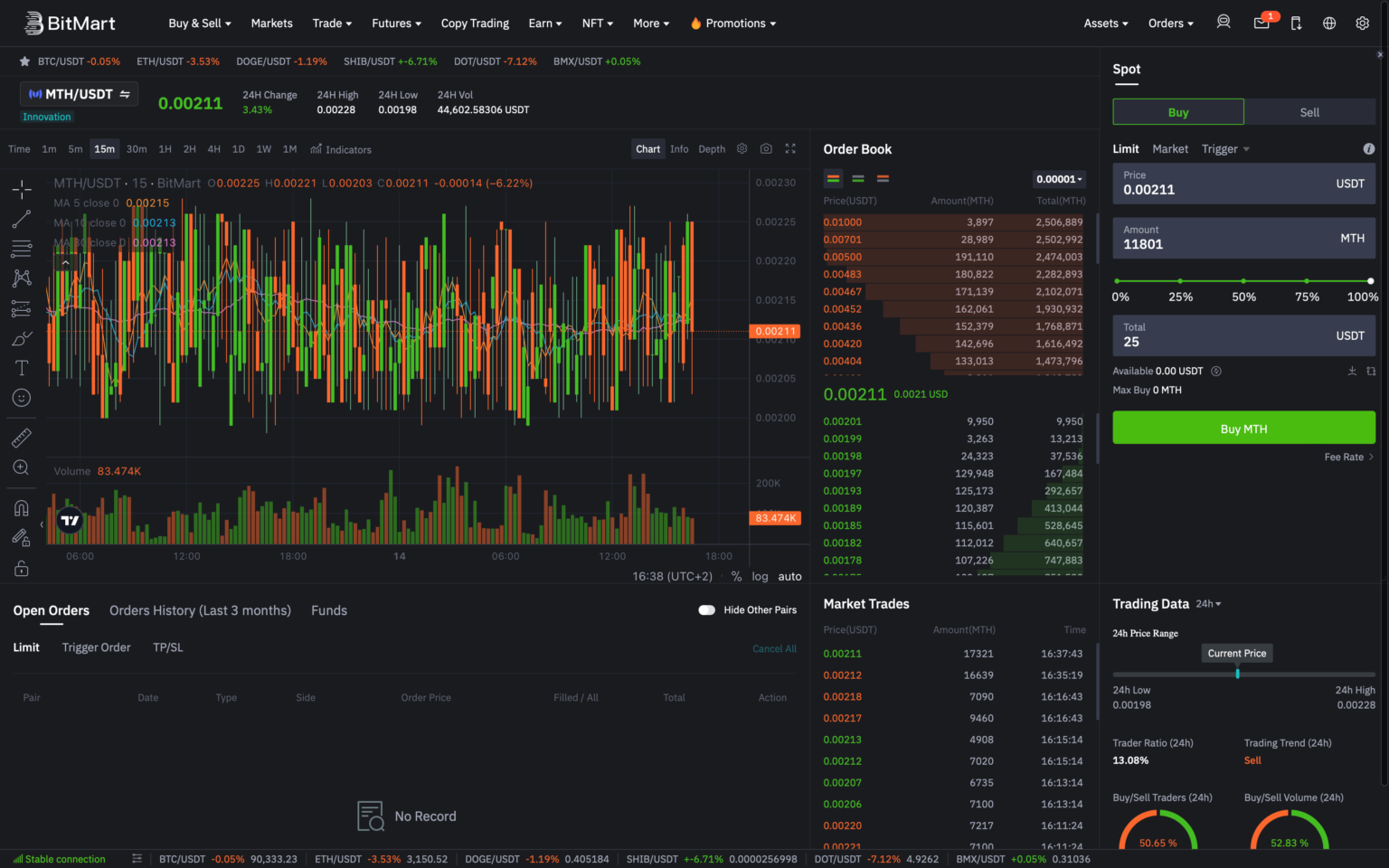Select the trend line drawing tool
Screen dimensions: 1389x868
pyautogui.click(x=22, y=219)
